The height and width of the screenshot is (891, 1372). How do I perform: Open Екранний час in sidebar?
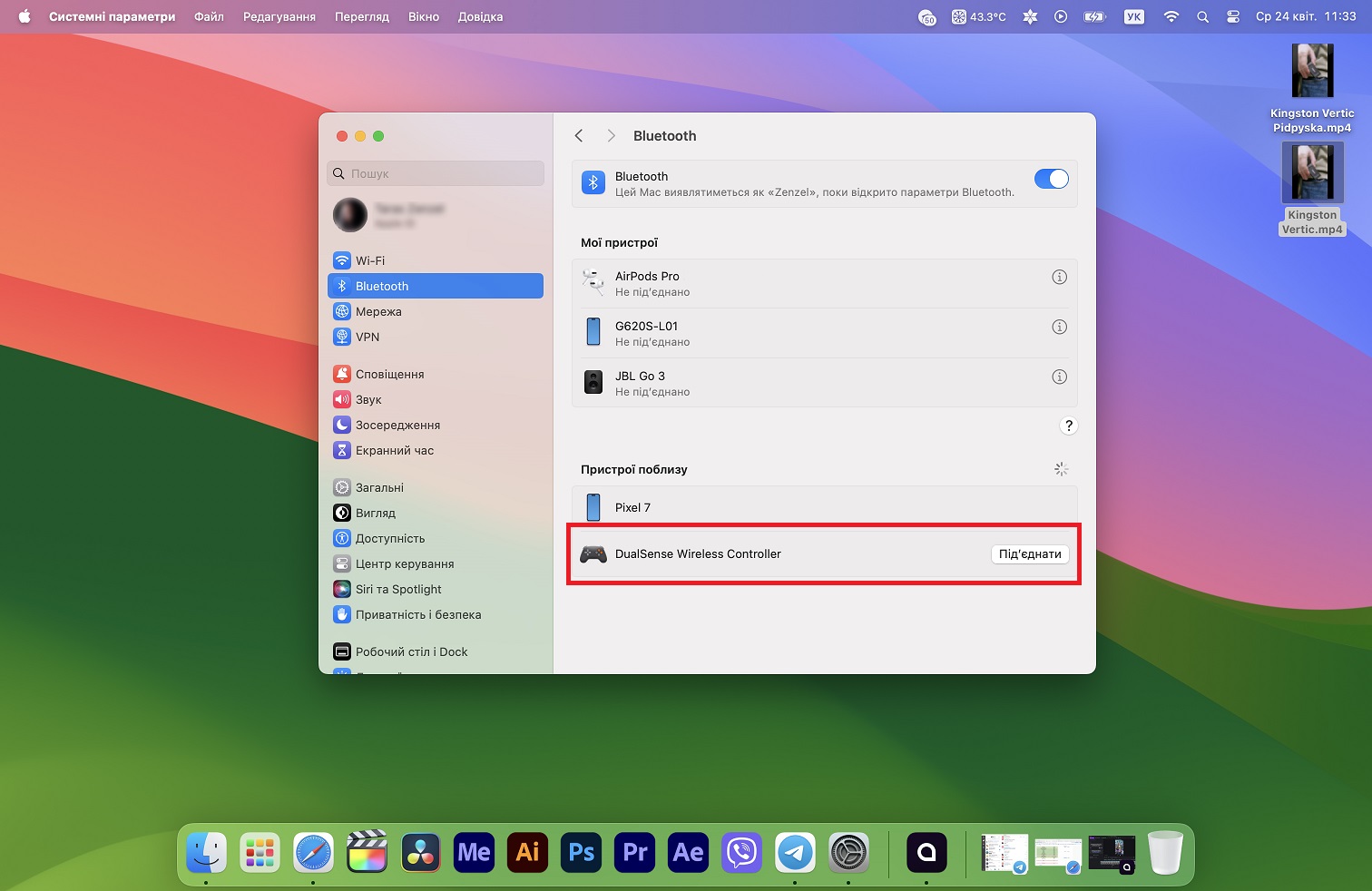tap(436, 450)
